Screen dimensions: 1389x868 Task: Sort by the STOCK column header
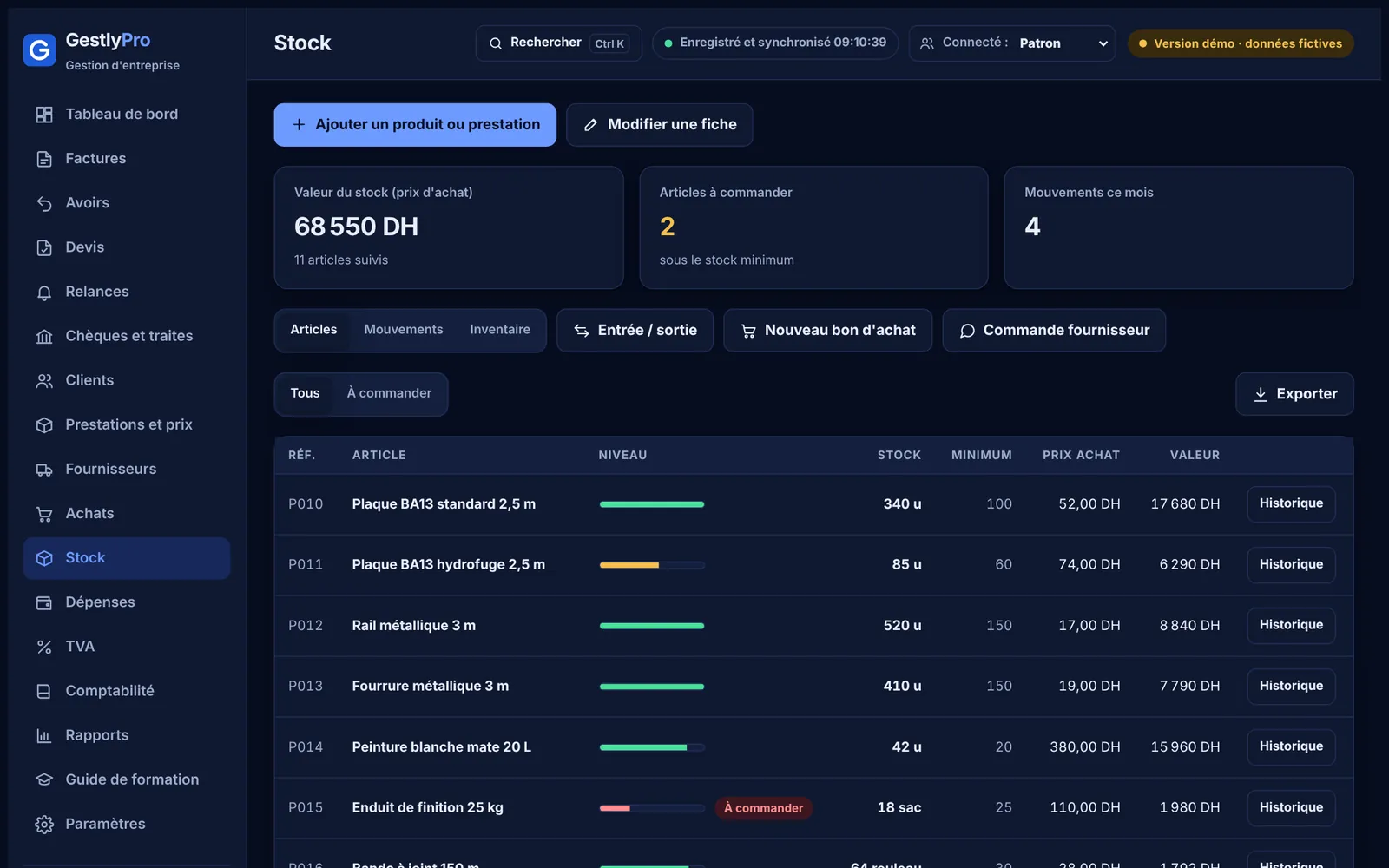tap(899, 455)
